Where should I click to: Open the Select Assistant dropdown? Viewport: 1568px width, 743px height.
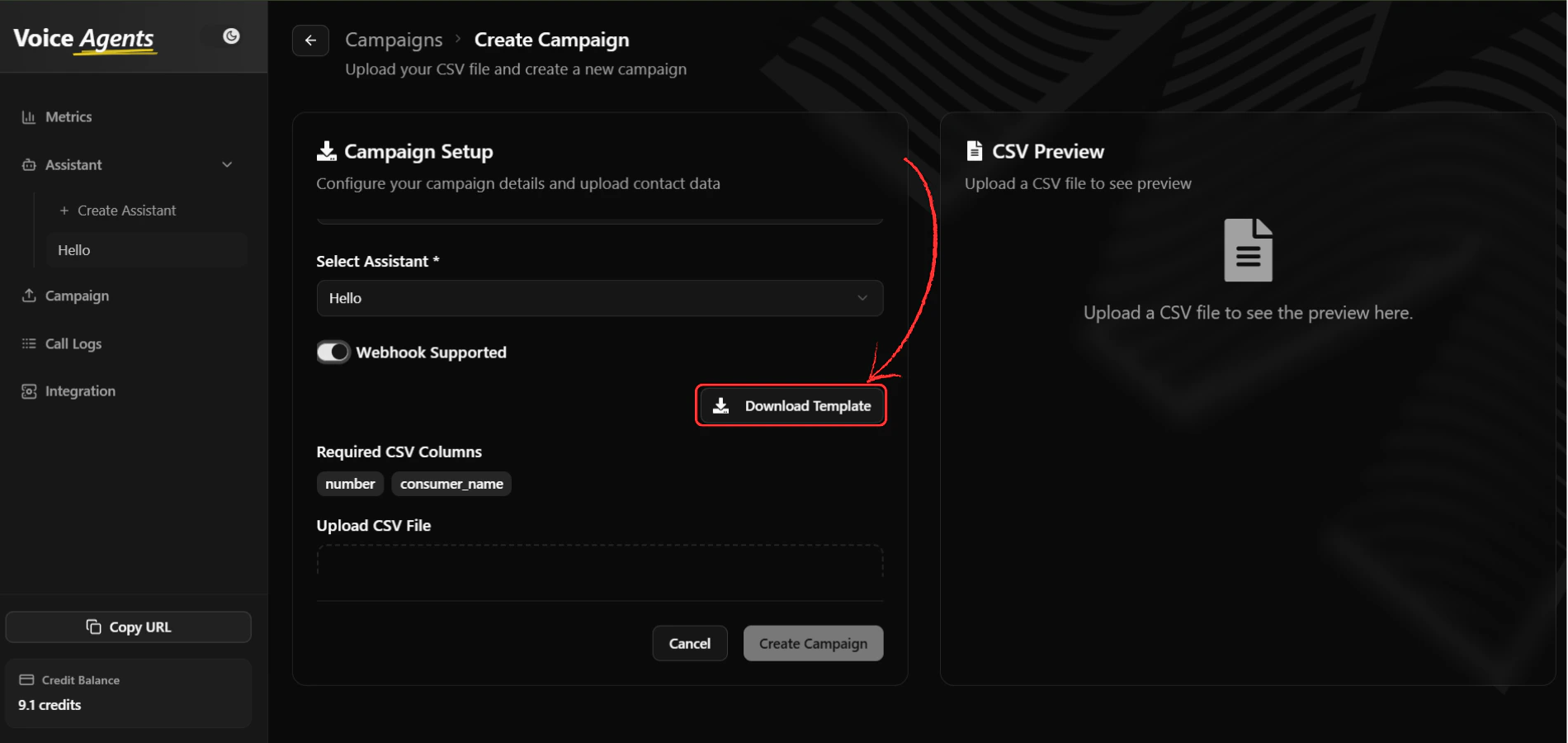point(599,298)
